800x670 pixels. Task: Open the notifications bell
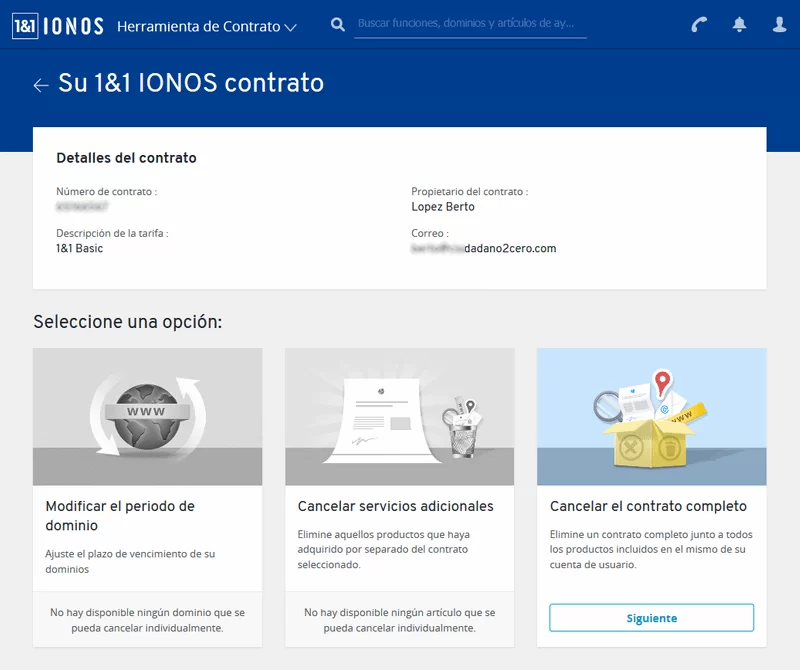tap(739, 24)
